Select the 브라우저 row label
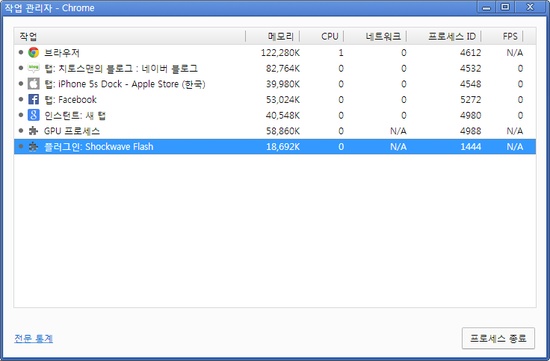 pyautogui.click(x=62, y=53)
